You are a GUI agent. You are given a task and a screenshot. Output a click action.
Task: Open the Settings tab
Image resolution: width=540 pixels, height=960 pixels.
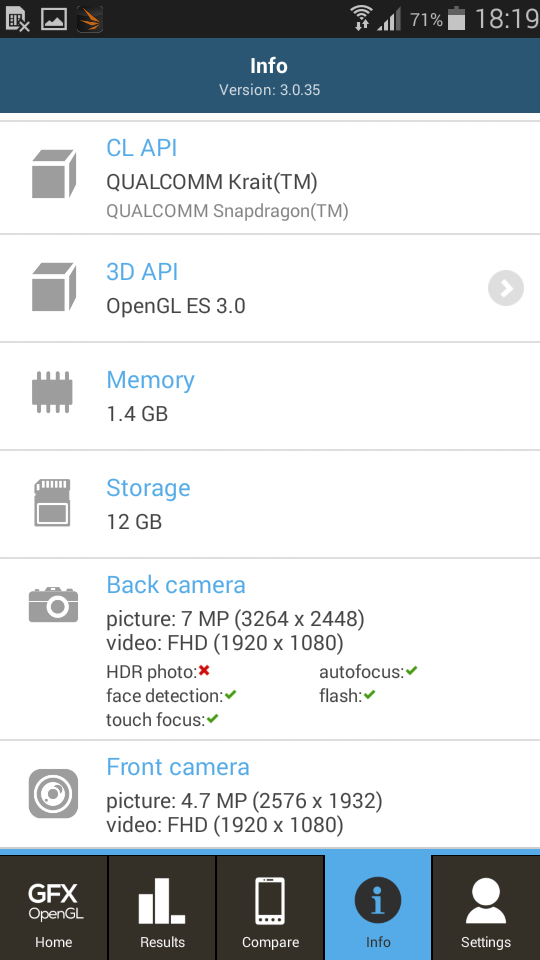coord(486,907)
